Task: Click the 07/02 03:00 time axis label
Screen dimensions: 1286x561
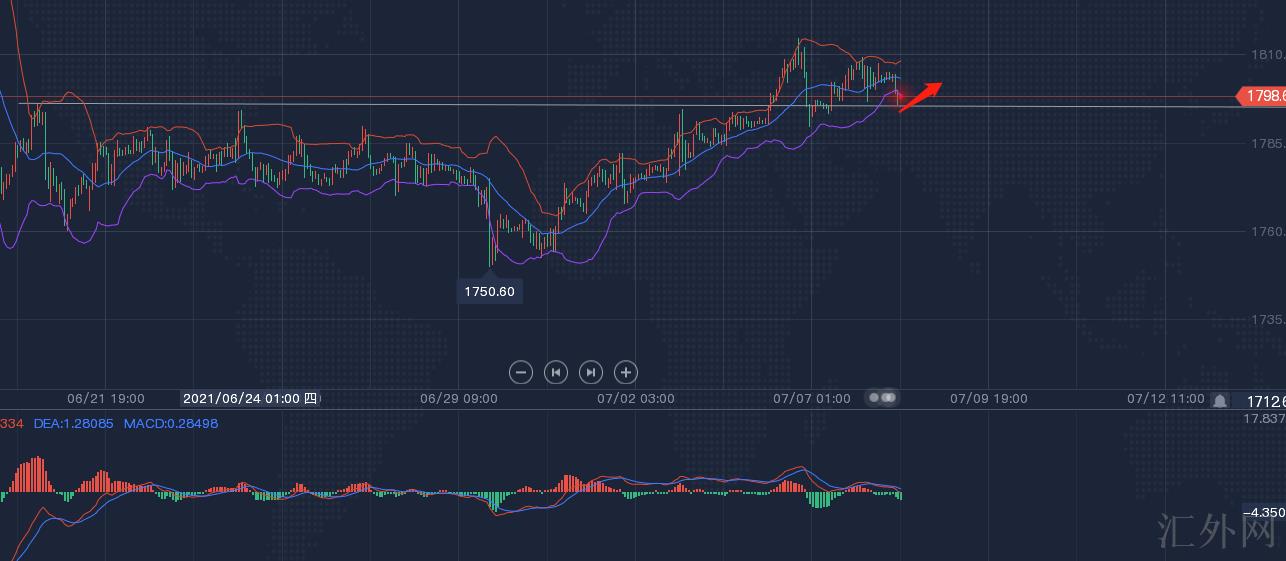Action: point(636,398)
